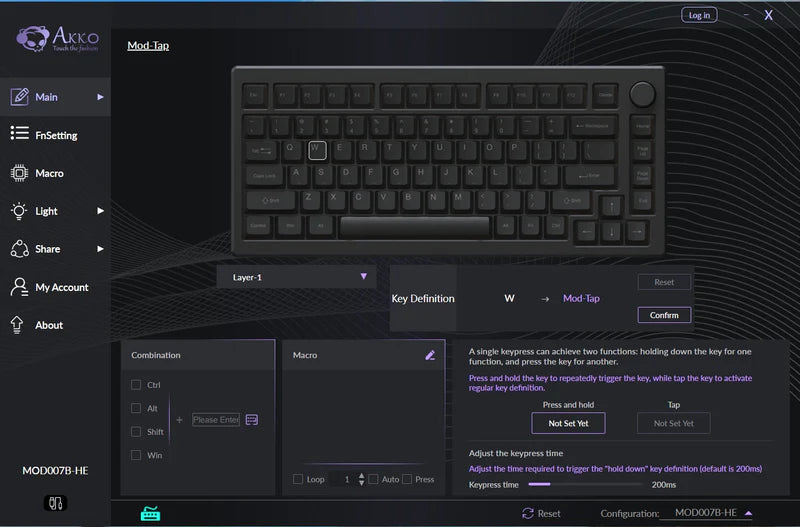
Task: Click the Keypress time slider
Action: pos(585,484)
